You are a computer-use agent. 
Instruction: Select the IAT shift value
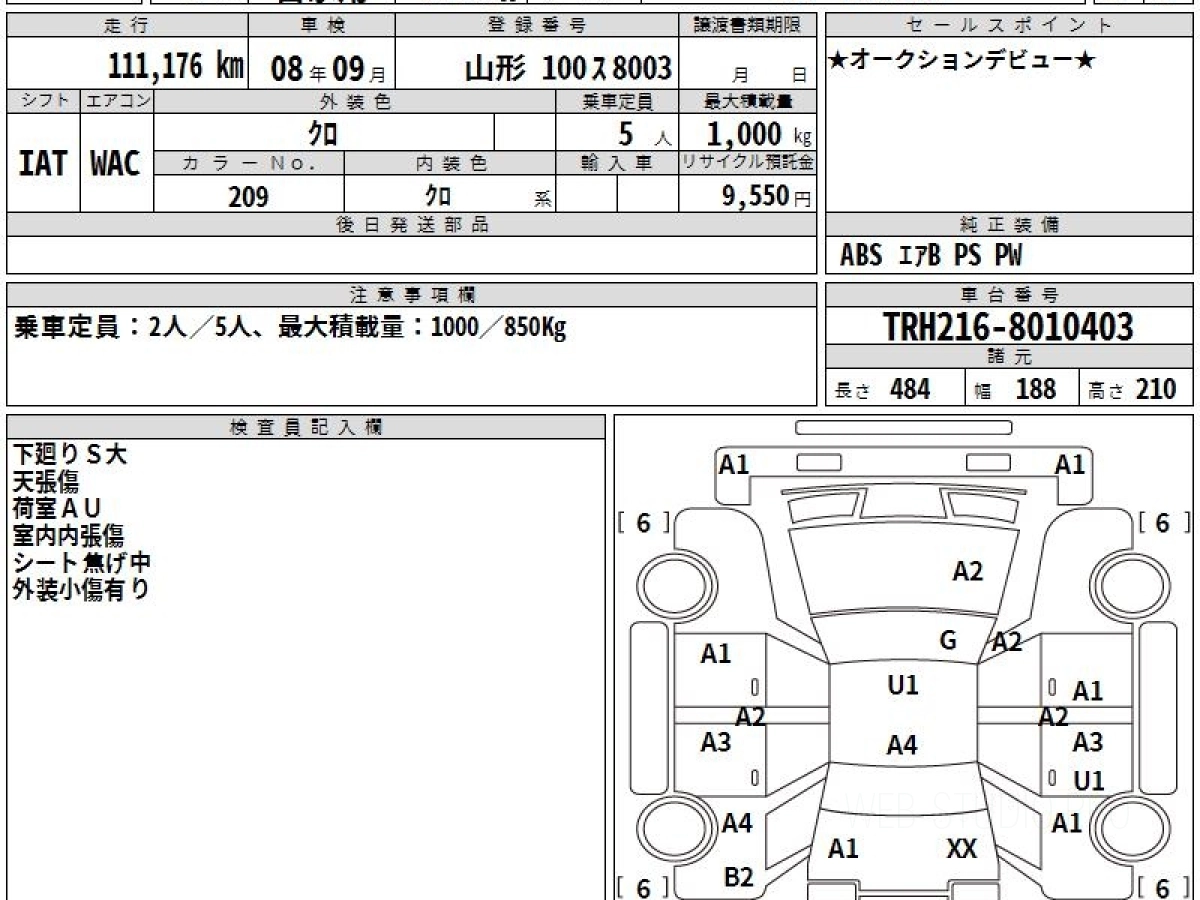[x=43, y=164]
